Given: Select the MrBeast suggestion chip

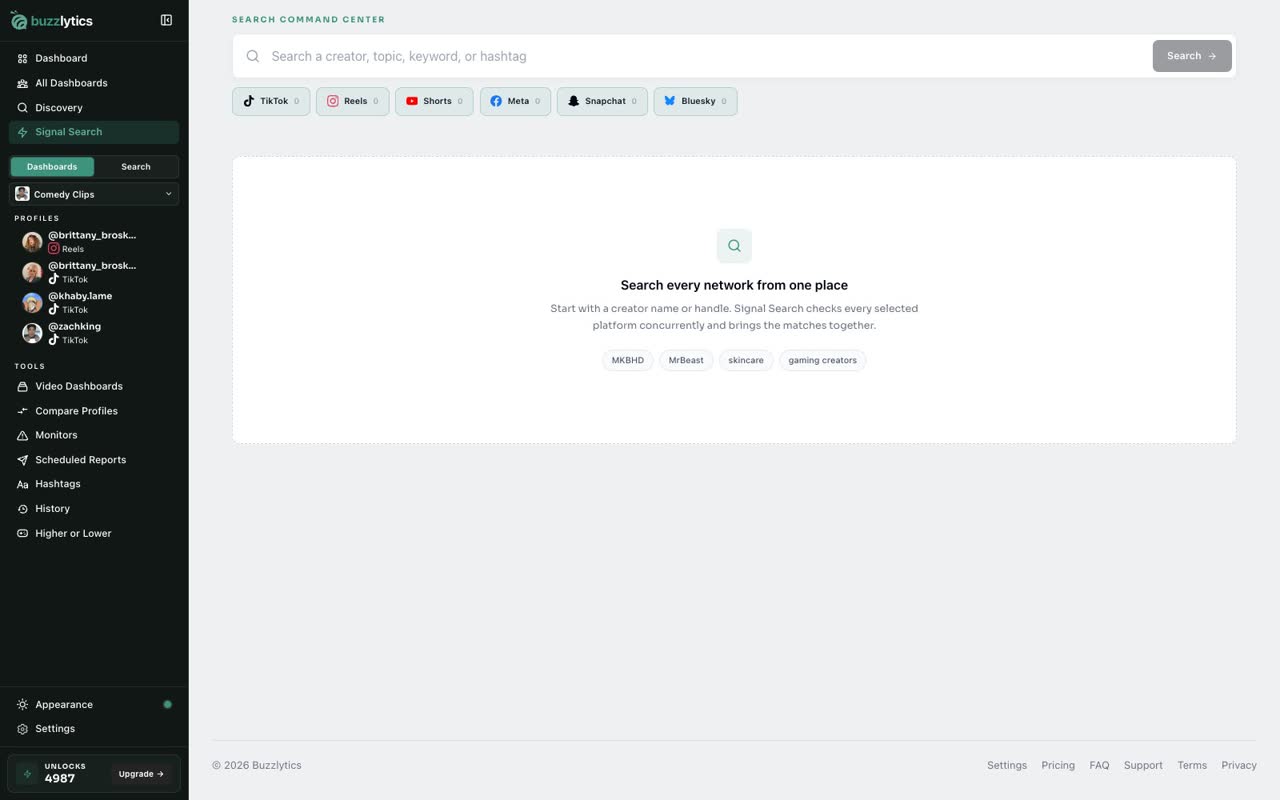Looking at the screenshot, I should coord(686,360).
